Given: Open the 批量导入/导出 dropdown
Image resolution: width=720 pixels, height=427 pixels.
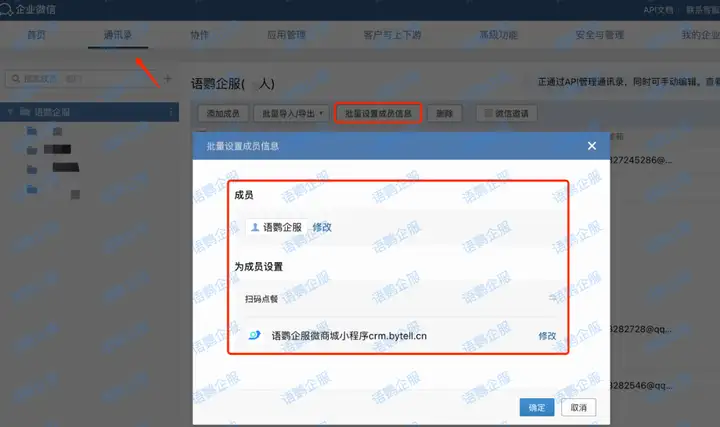Looking at the screenshot, I should click(x=291, y=113).
